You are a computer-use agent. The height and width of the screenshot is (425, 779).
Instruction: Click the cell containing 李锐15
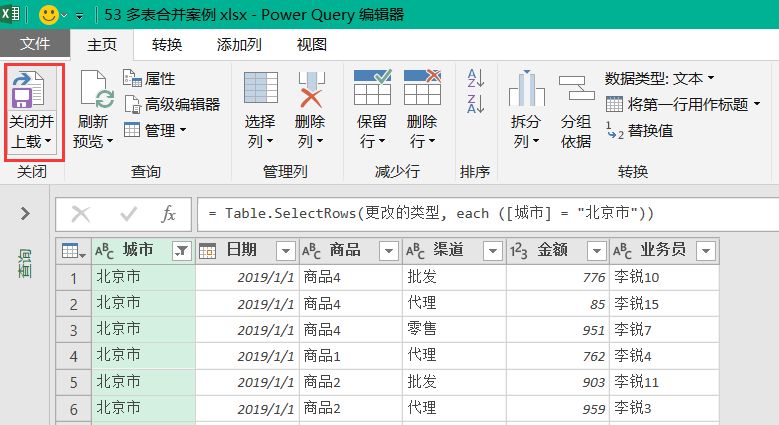(664, 304)
